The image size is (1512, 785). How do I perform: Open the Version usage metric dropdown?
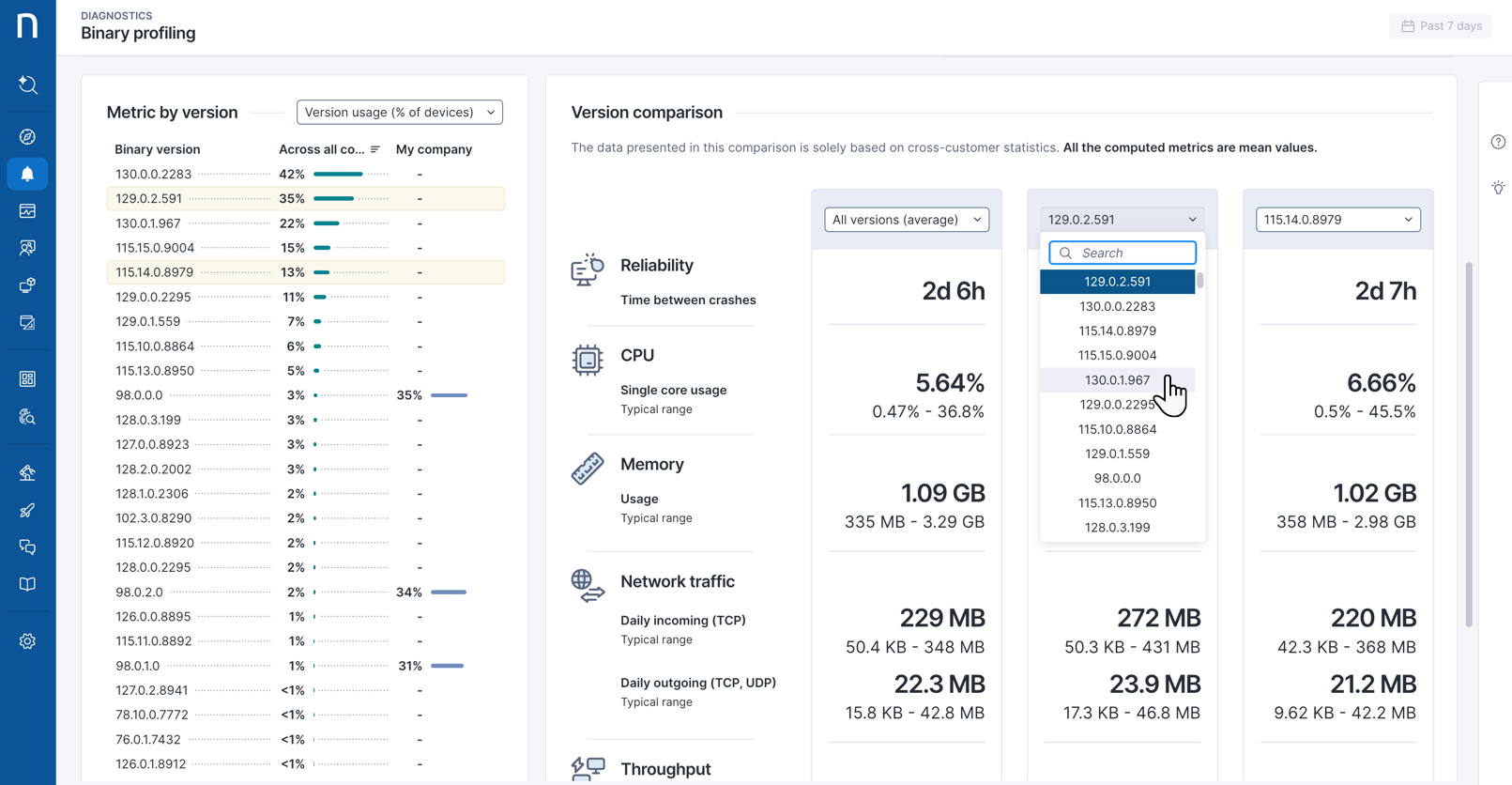pos(399,113)
